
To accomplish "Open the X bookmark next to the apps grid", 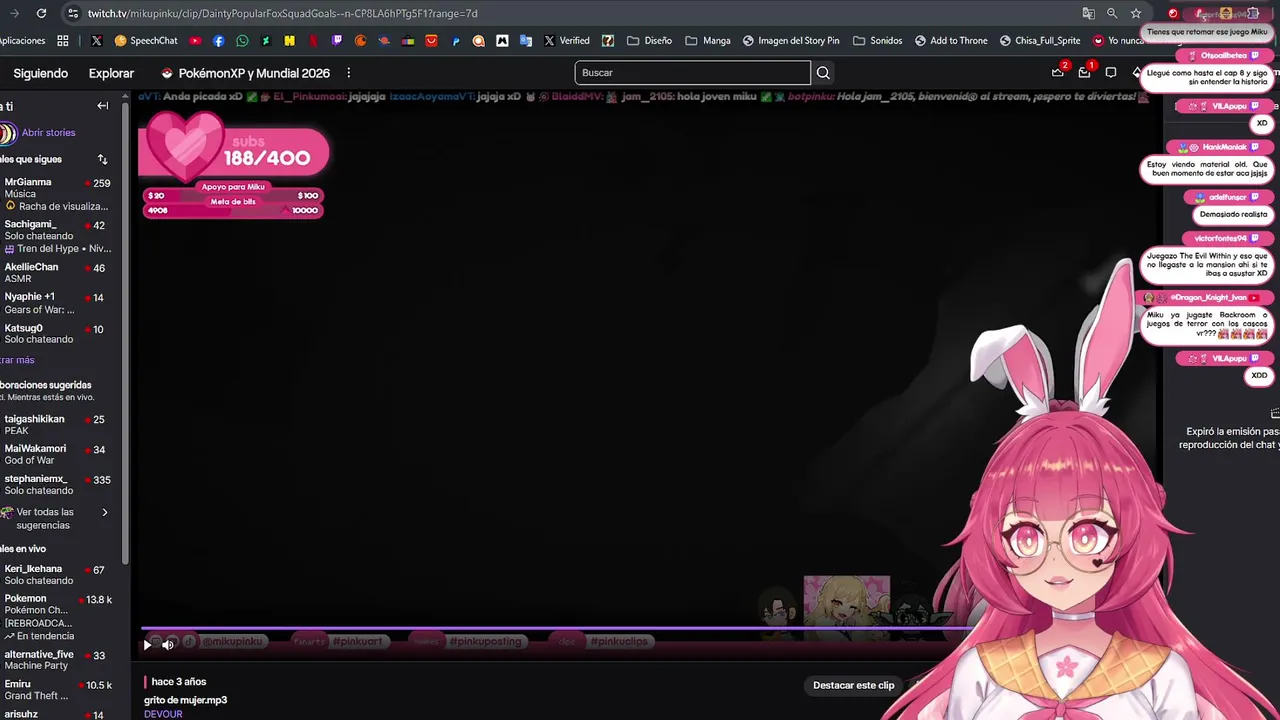I will [96, 41].
